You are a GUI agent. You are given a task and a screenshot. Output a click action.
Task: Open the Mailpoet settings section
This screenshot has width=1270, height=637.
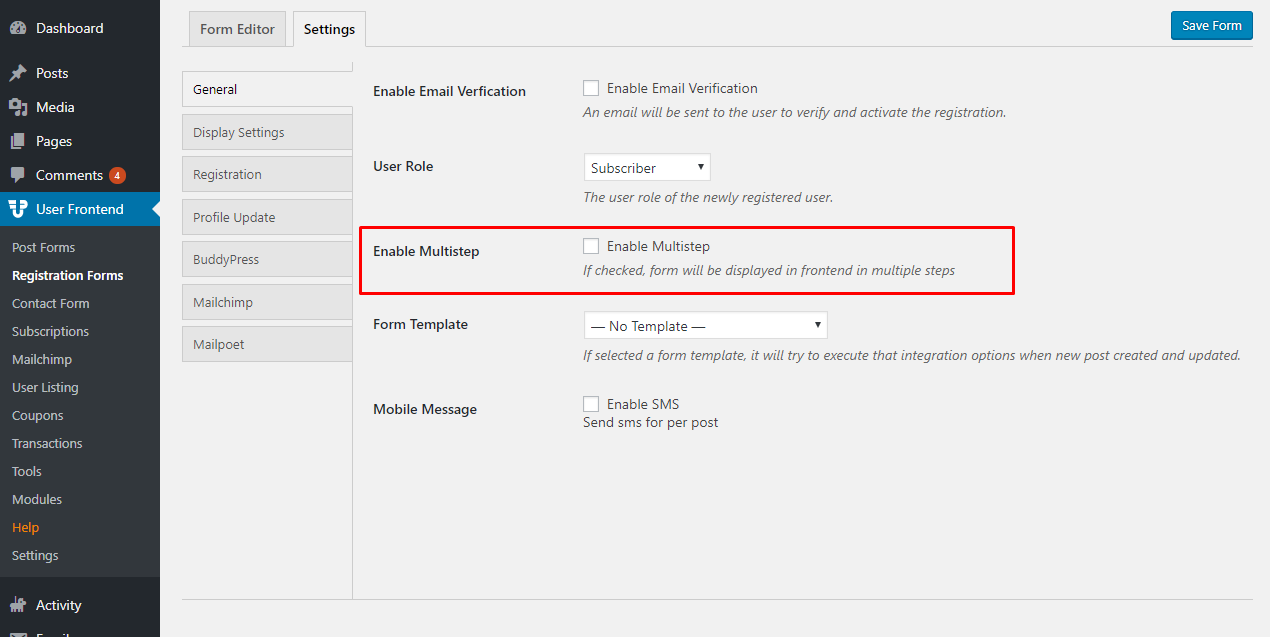(267, 344)
